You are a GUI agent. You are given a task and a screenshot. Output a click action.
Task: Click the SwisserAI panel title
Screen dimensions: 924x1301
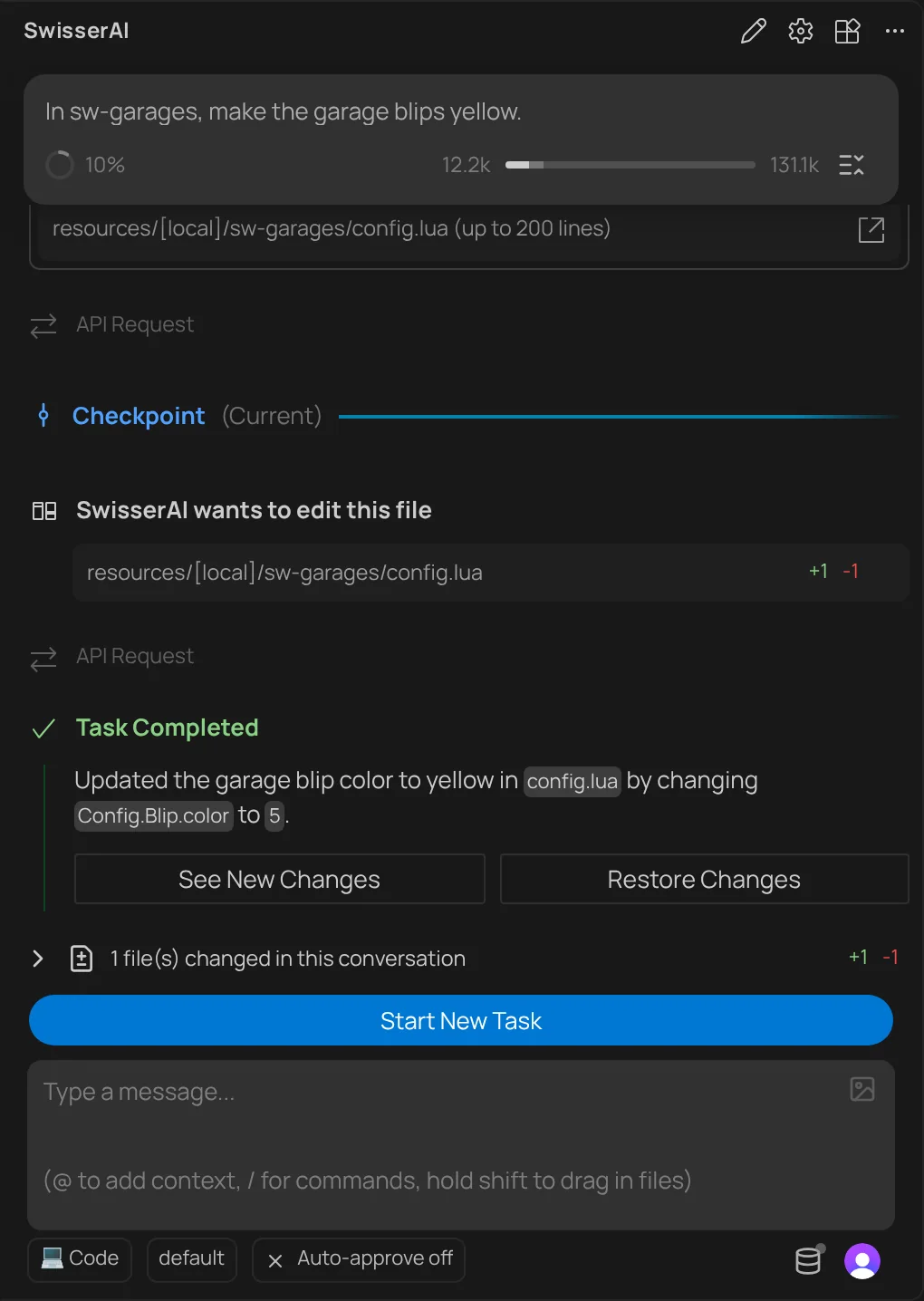click(76, 31)
